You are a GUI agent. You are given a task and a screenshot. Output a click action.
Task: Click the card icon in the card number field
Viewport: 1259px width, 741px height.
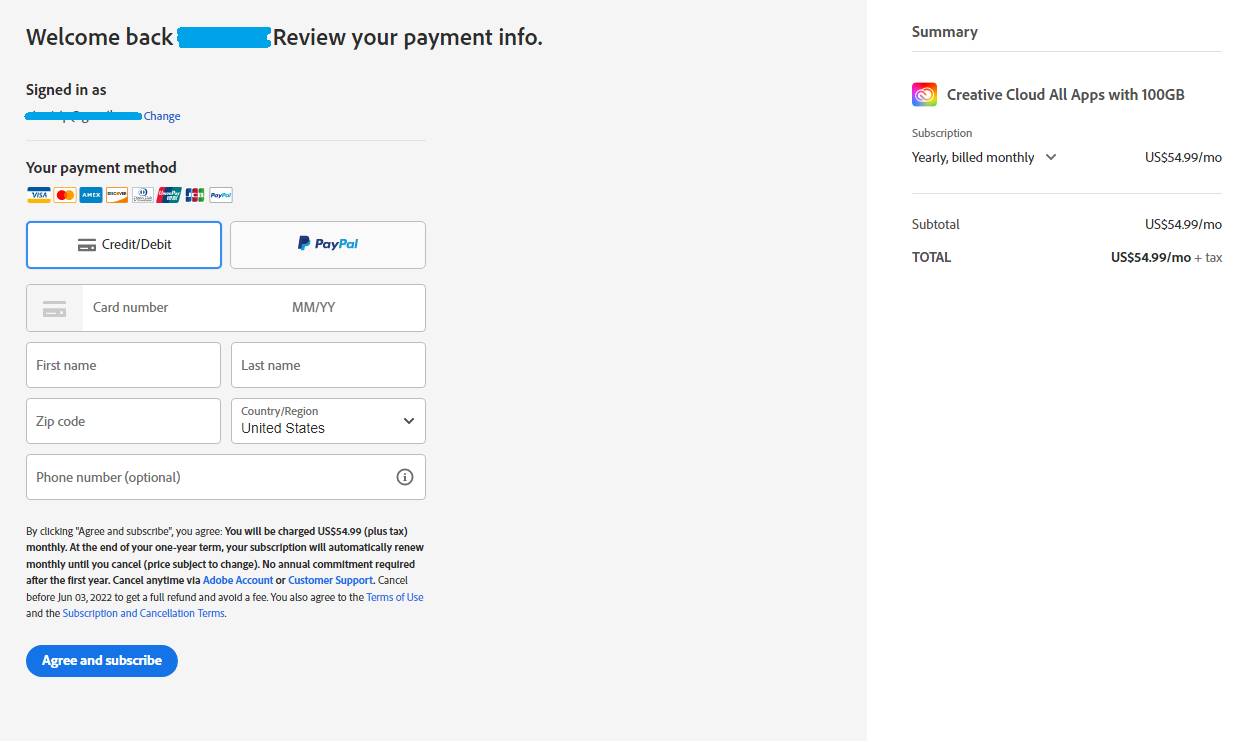pos(54,309)
